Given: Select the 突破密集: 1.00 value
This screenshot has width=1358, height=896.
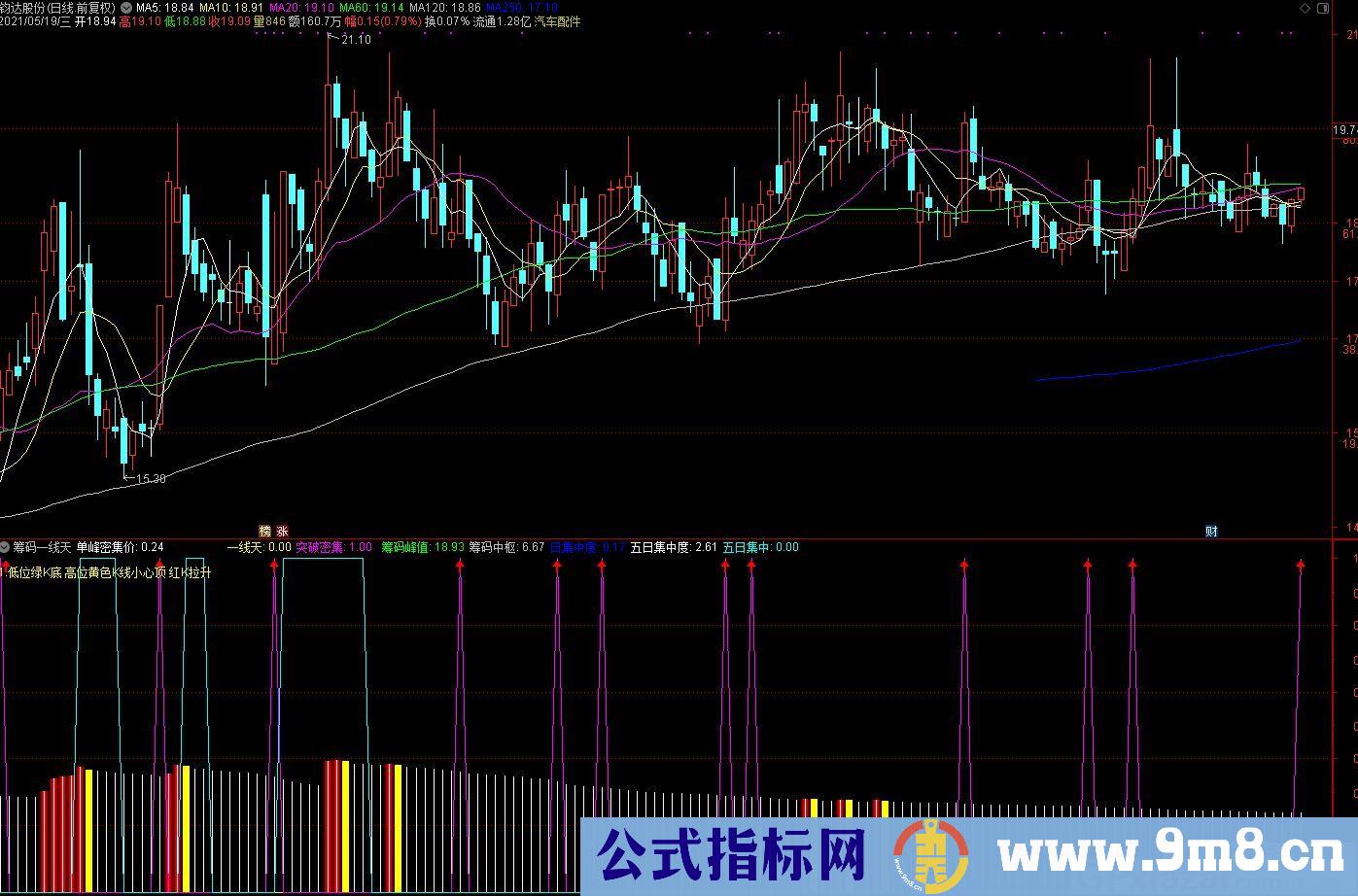Looking at the screenshot, I should (x=334, y=547).
